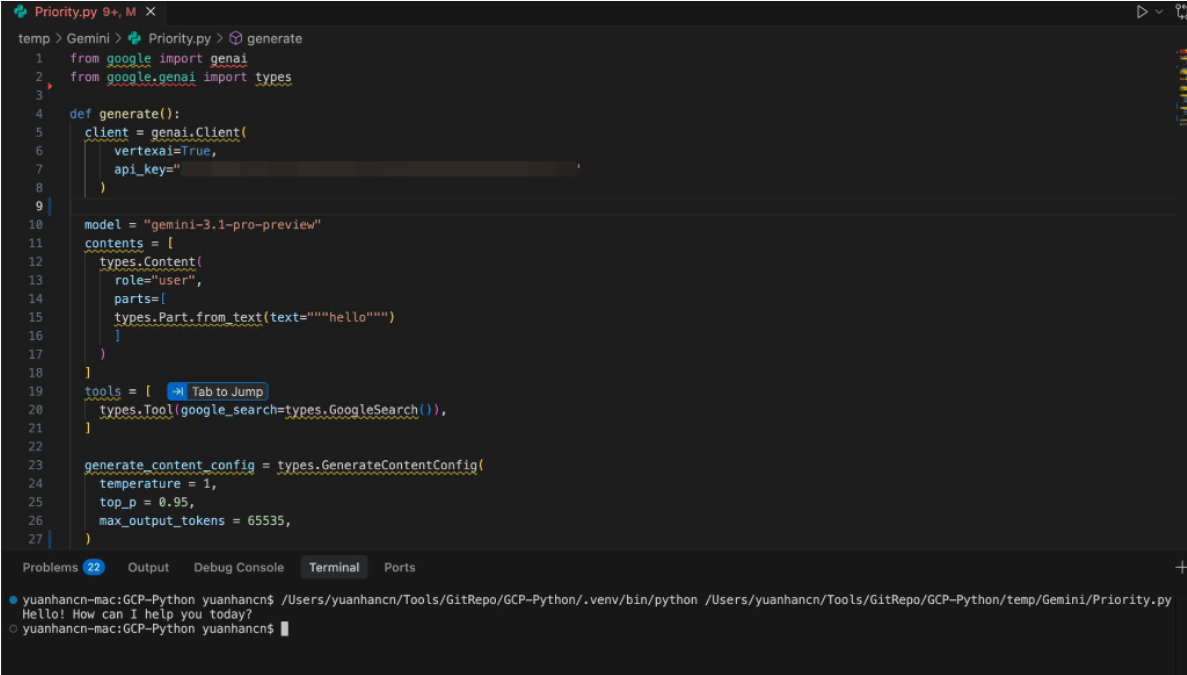Click the Python icon in the editor tab
The image size is (1187, 675).
[x=20, y=12]
